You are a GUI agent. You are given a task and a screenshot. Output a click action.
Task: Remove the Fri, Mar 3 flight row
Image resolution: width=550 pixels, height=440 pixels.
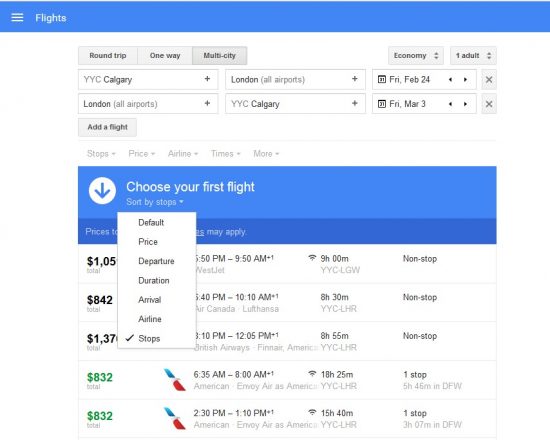(489, 104)
